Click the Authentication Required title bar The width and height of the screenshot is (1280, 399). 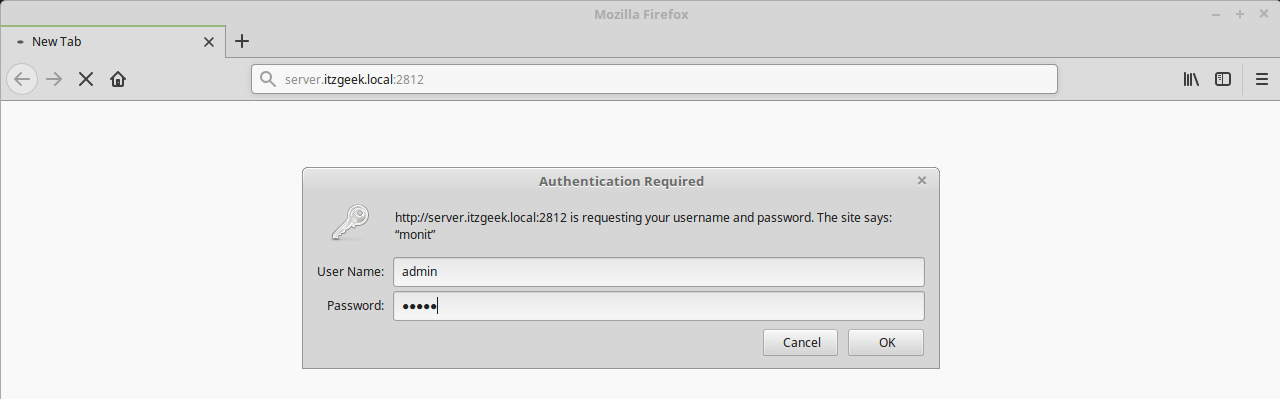coord(621,181)
